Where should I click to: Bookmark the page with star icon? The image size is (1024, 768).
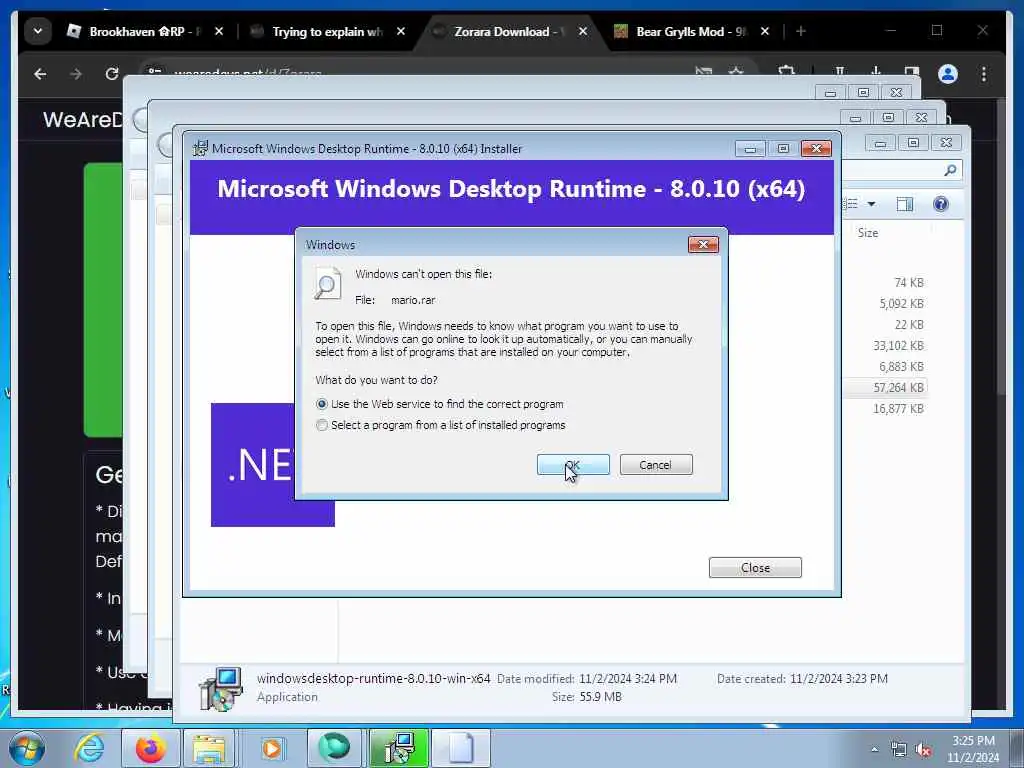(x=736, y=71)
